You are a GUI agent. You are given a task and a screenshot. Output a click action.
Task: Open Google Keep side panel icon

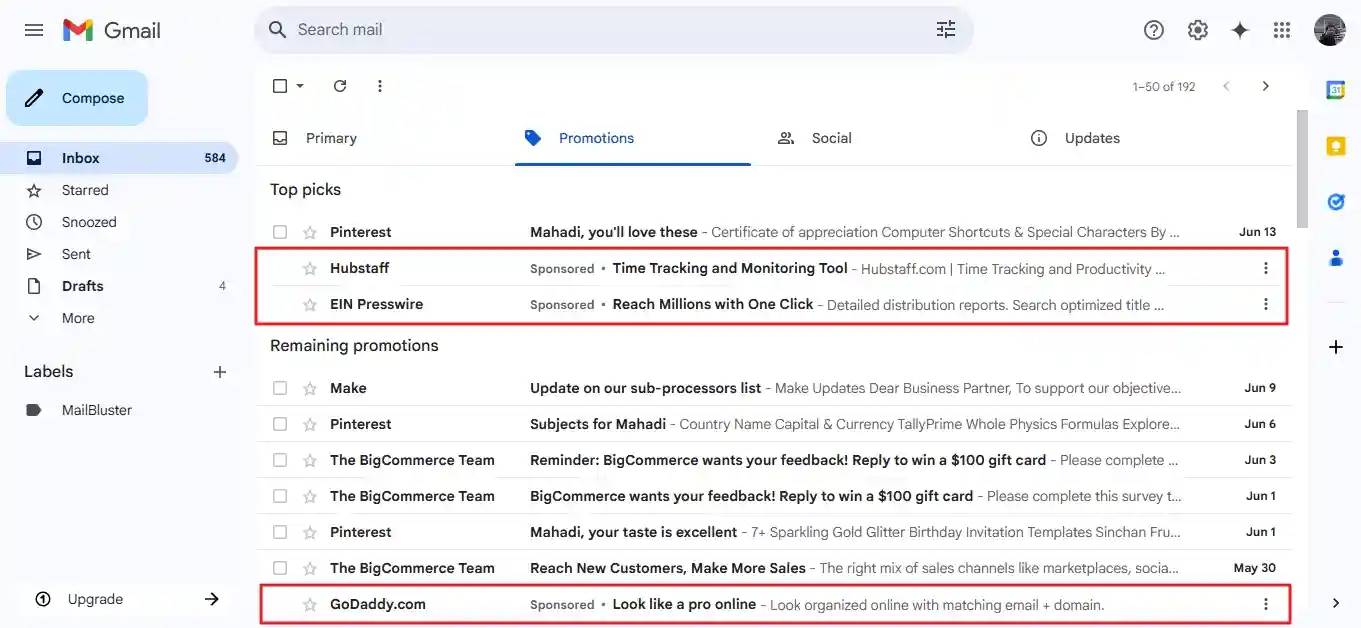click(x=1336, y=146)
